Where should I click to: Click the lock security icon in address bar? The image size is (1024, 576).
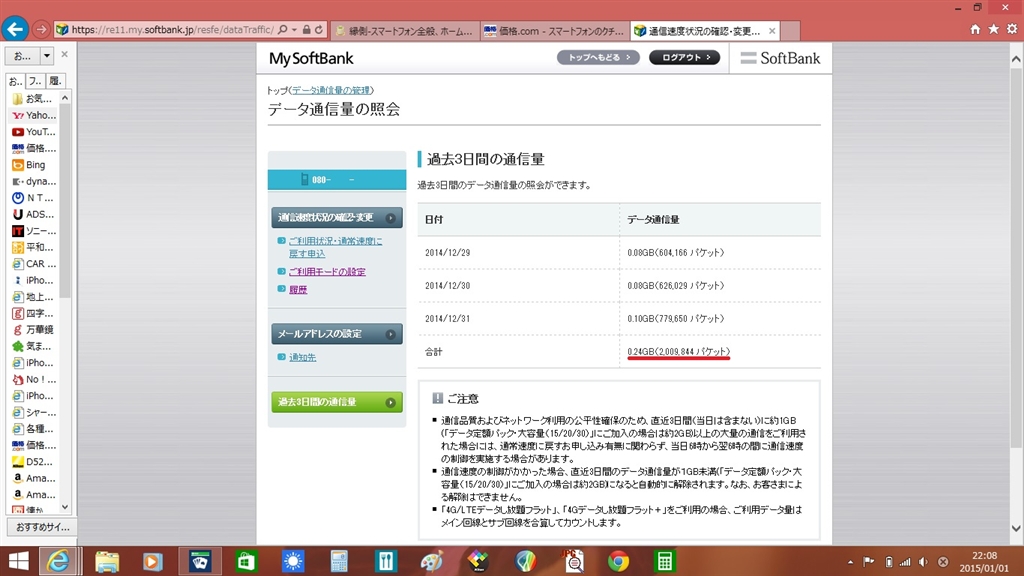306,29
